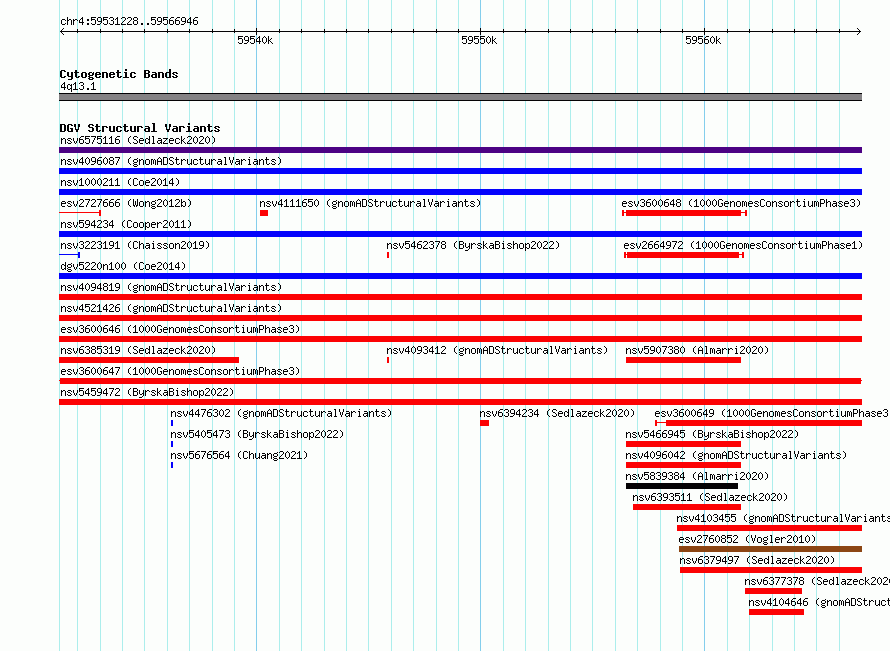Click the right arrow of the ruler
890x651 pixels.
coord(859,31)
